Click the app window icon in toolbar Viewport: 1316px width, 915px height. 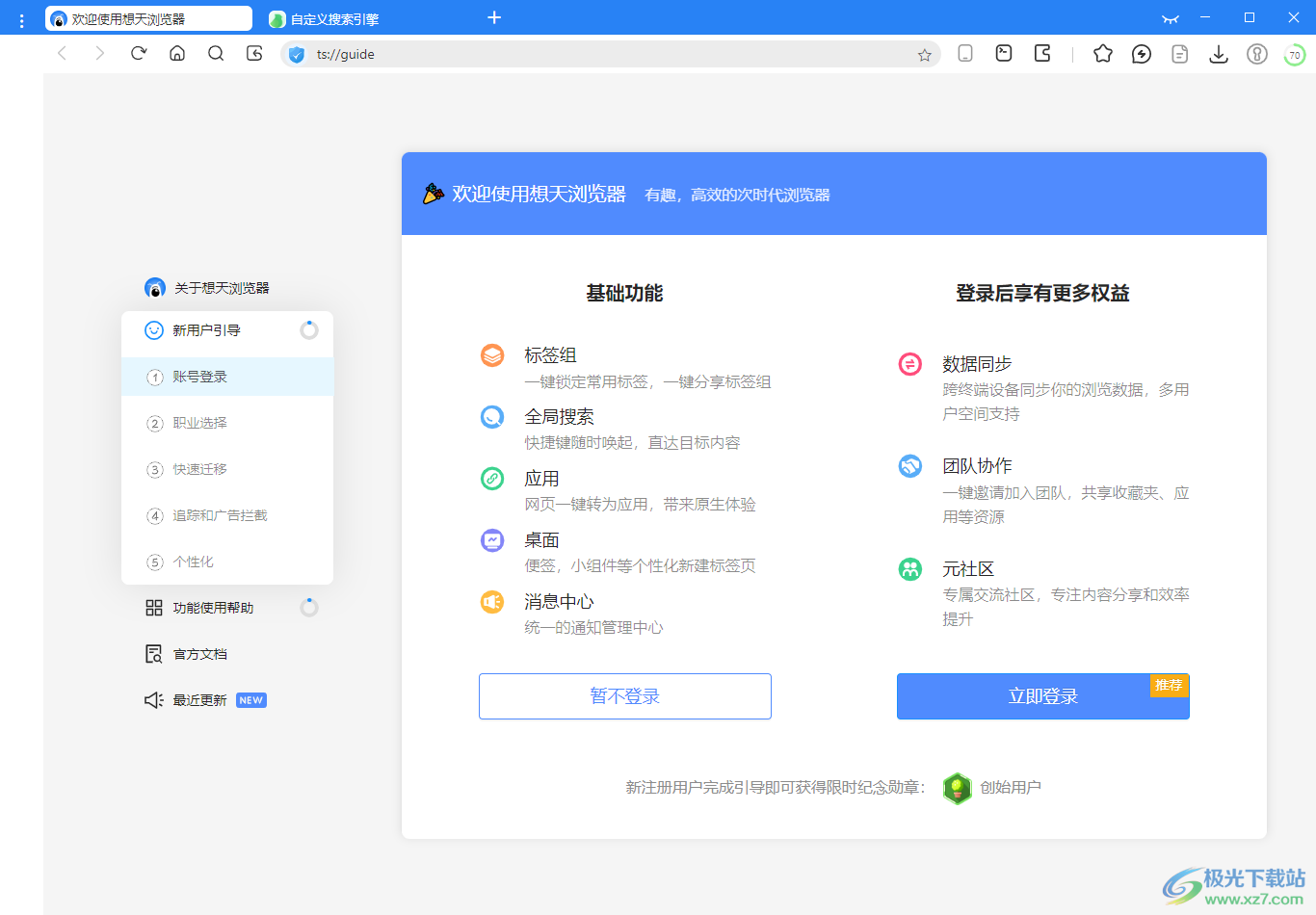tap(1004, 54)
